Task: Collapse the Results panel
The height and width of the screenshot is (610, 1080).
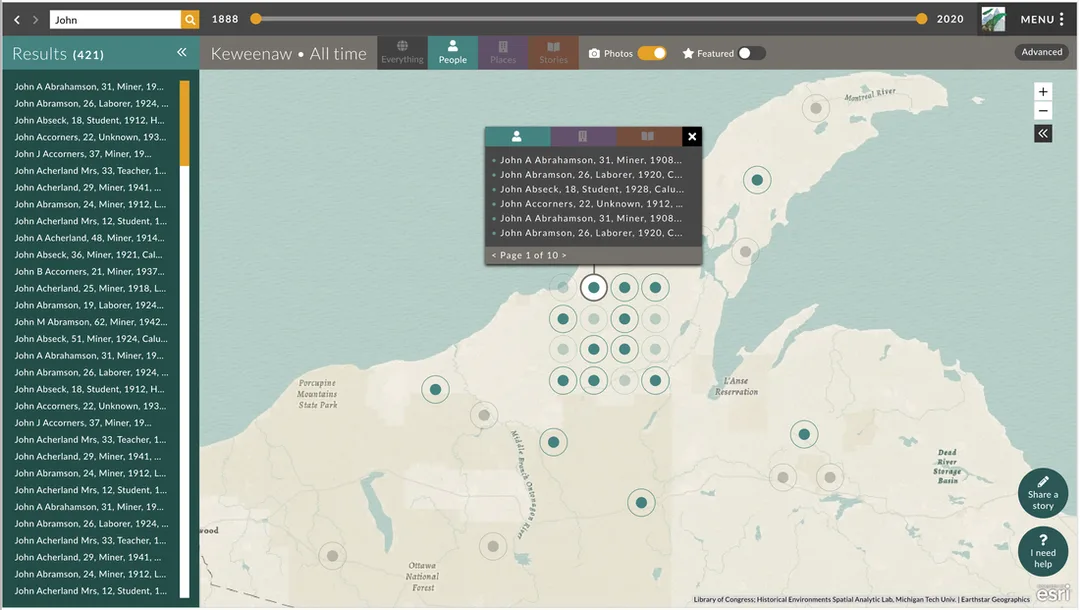Action: point(182,52)
